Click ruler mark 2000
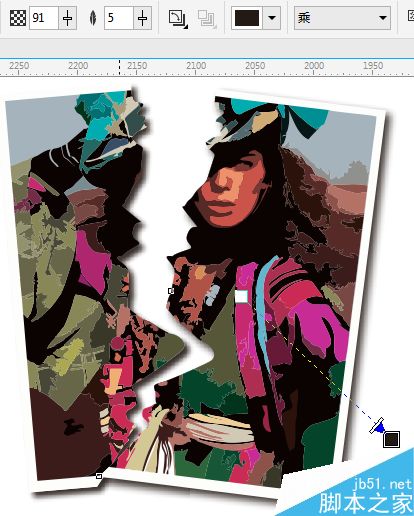Image resolution: width=414 pixels, height=516 pixels. (x=314, y=66)
